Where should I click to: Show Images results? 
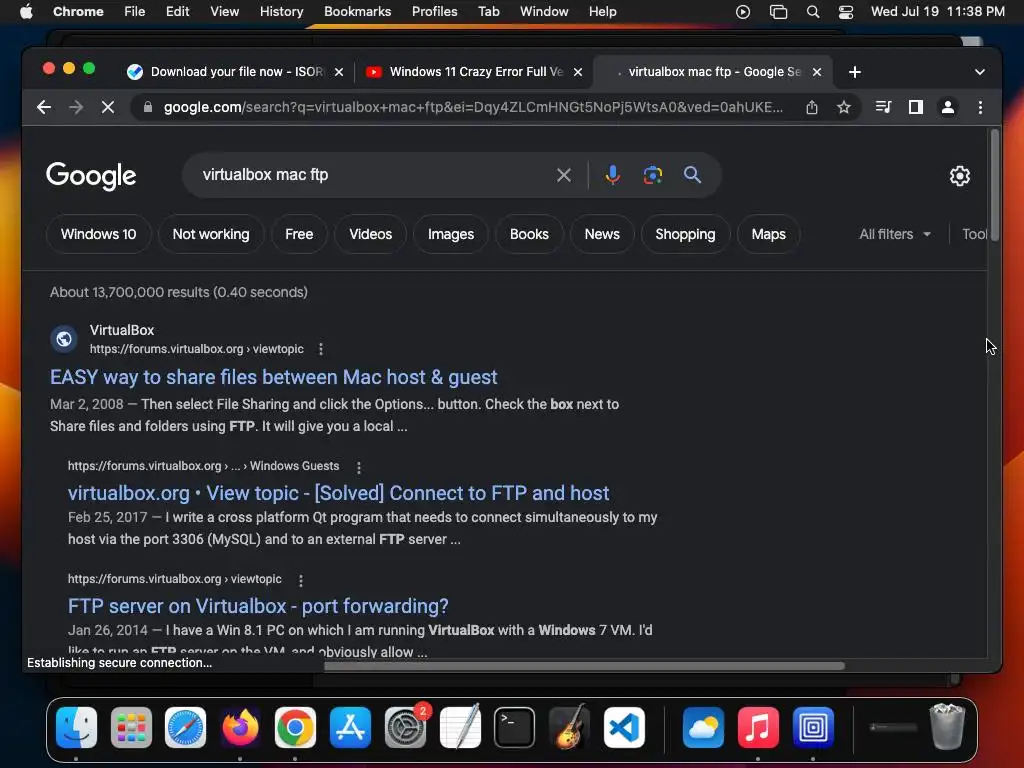(x=451, y=234)
